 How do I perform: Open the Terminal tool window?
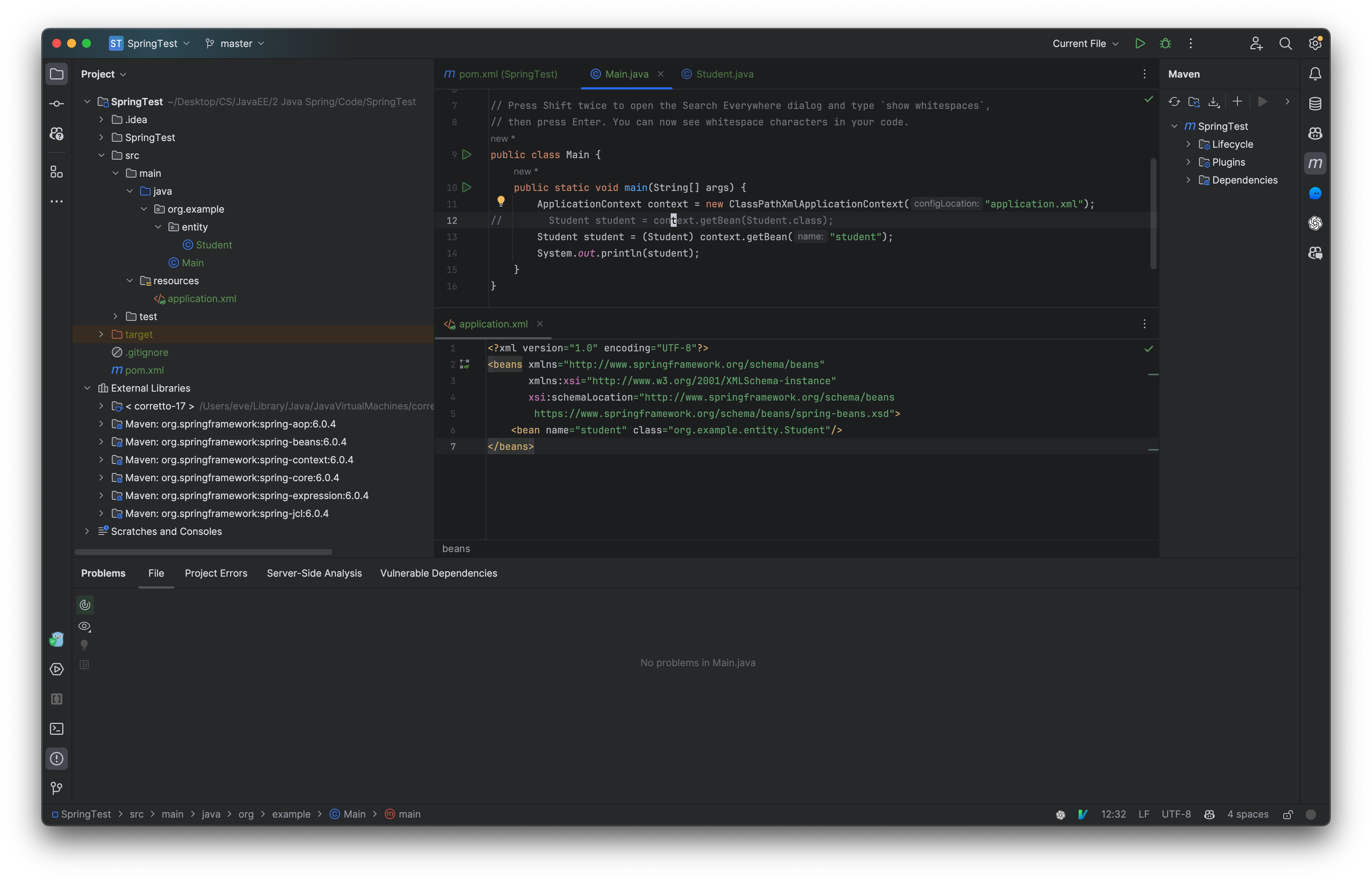coord(57,728)
